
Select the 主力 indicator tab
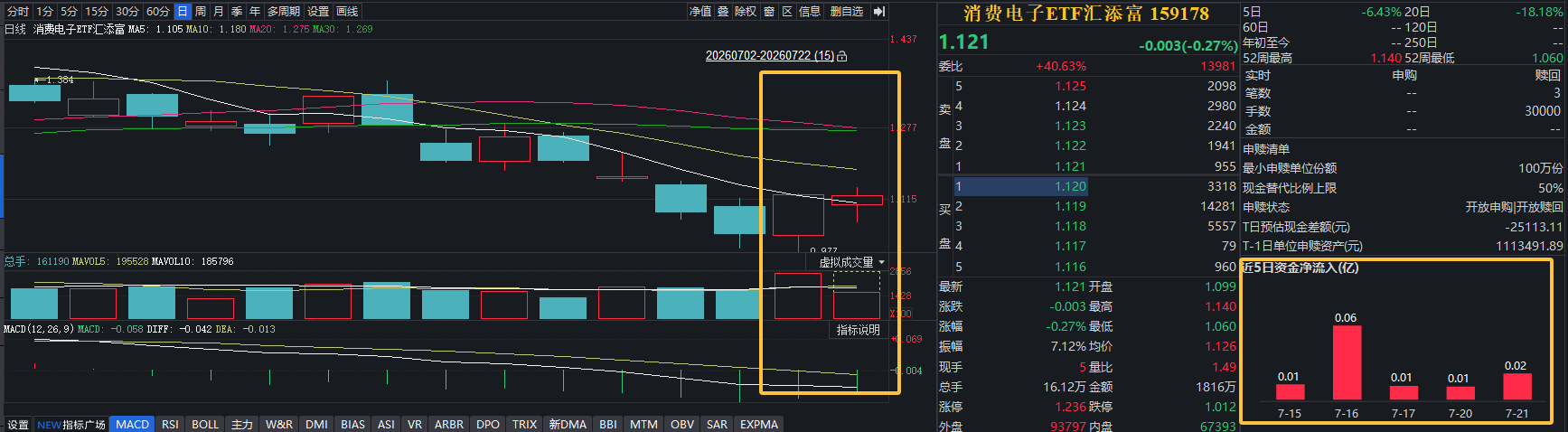click(242, 425)
